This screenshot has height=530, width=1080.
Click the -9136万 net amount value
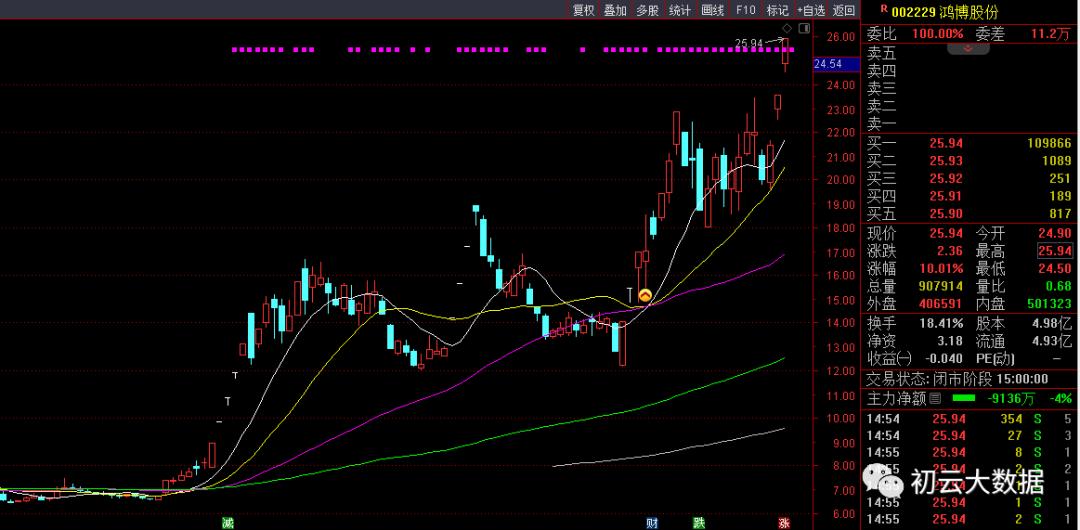click(x=1012, y=398)
